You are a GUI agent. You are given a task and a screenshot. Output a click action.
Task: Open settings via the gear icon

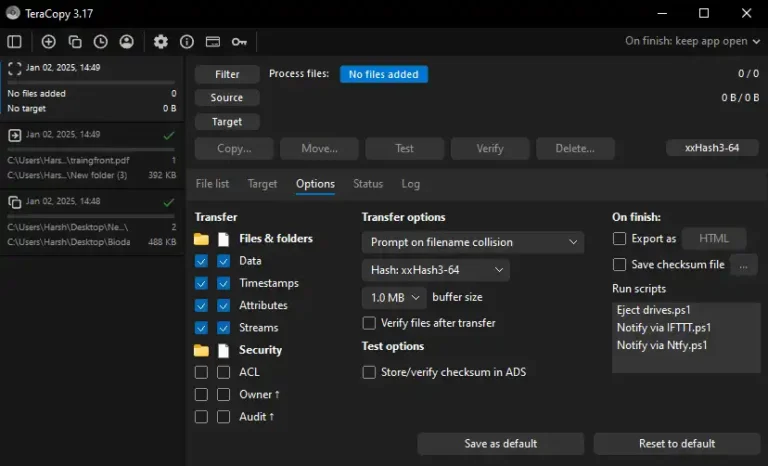(x=161, y=42)
